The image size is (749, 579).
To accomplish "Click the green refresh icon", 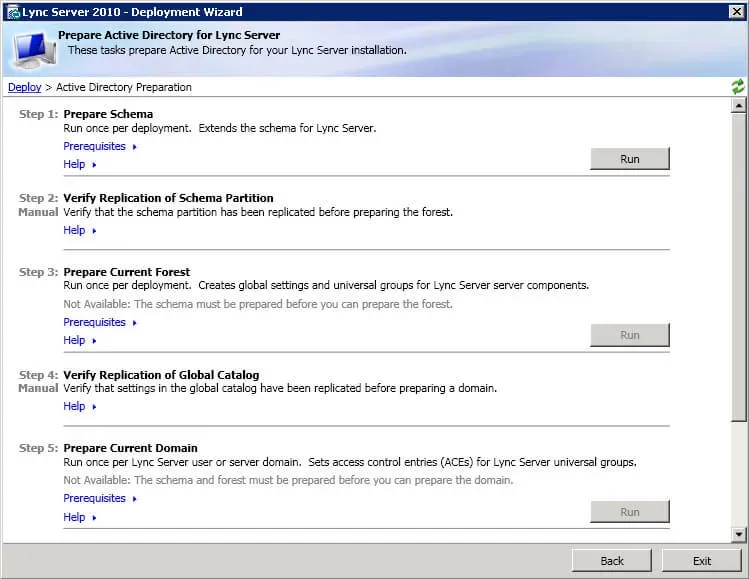I will [x=738, y=87].
